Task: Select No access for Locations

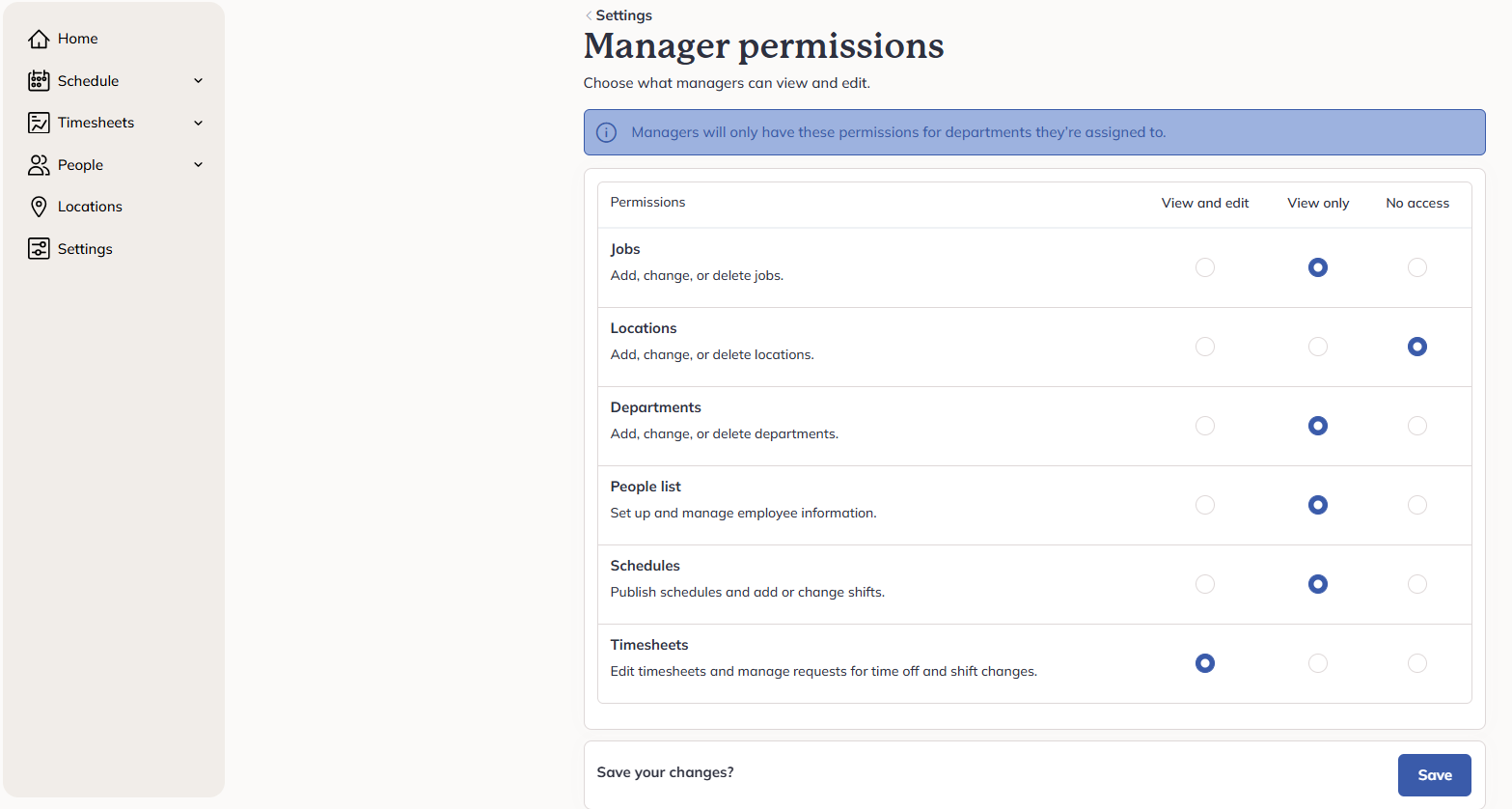Action: pos(1417,347)
